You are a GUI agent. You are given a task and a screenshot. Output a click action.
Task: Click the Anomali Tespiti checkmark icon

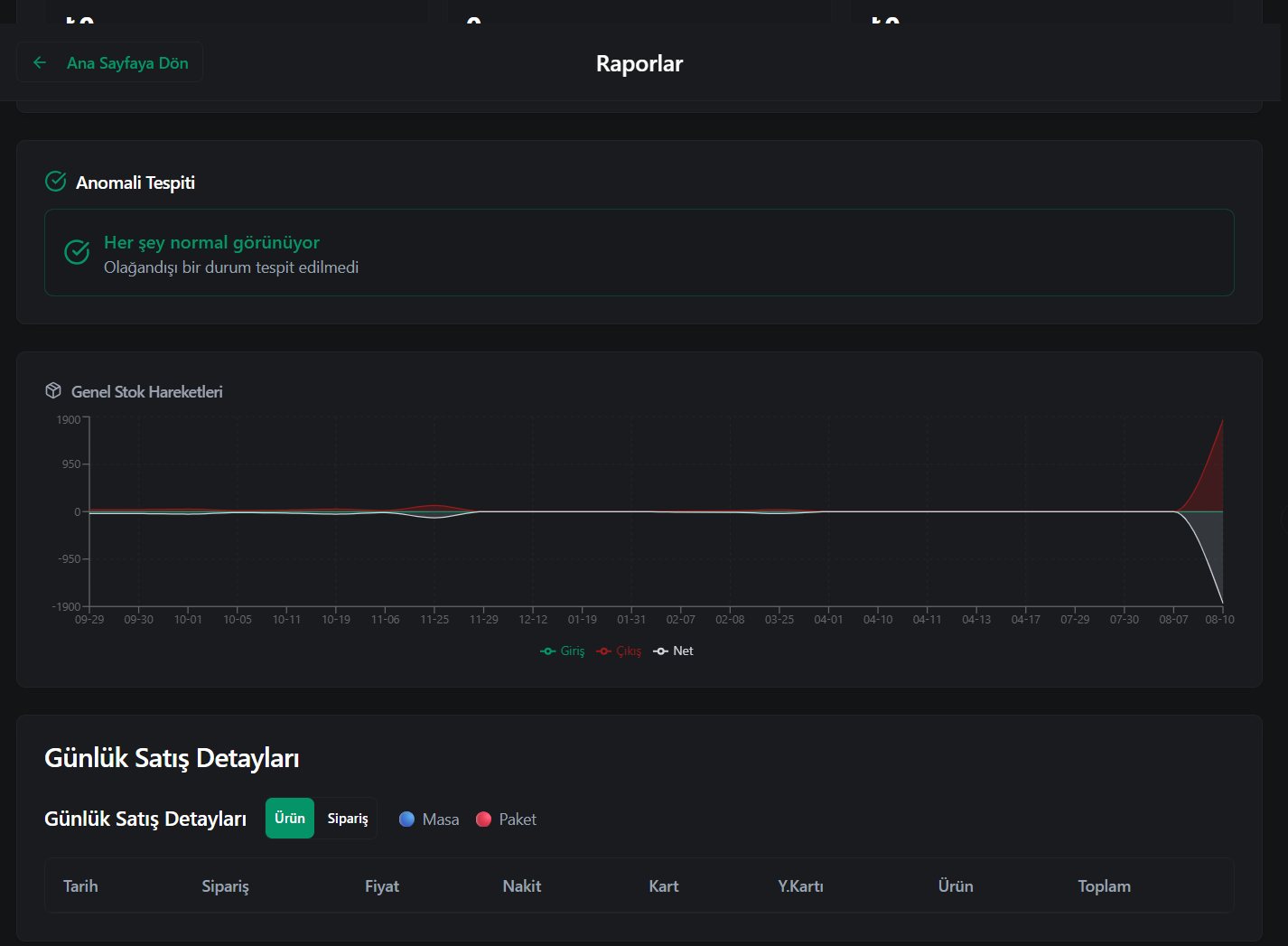click(x=55, y=182)
